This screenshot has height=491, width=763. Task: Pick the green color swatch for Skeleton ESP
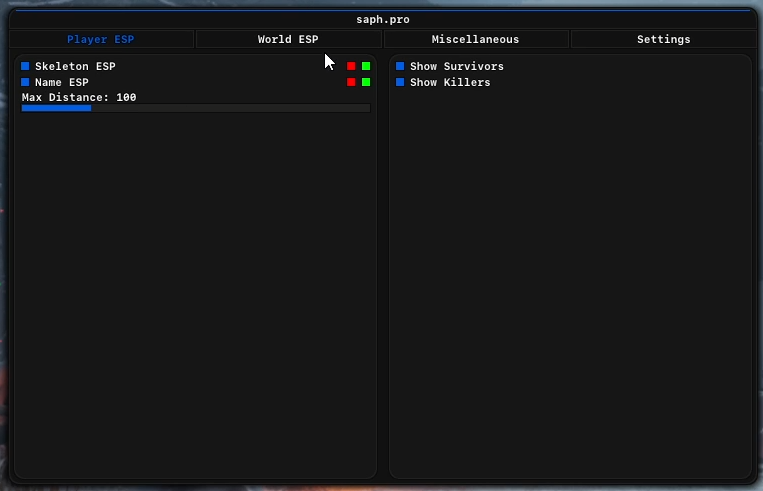click(x=366, y=66)
